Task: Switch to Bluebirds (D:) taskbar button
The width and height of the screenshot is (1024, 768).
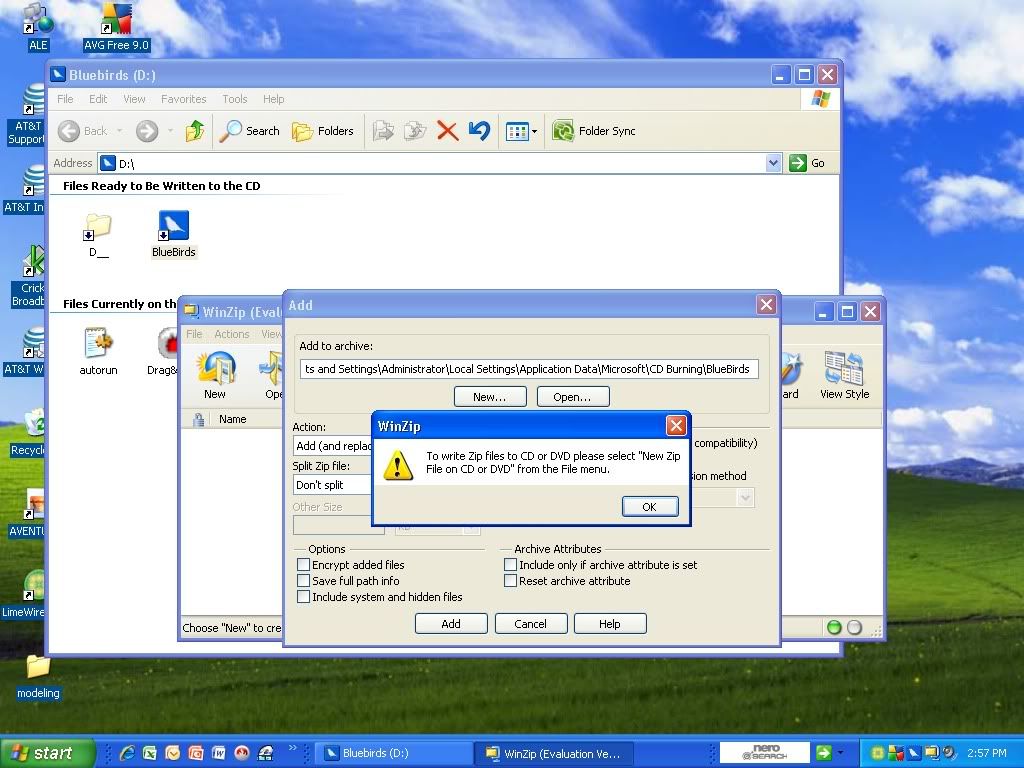Action: [x=395, y=754]
